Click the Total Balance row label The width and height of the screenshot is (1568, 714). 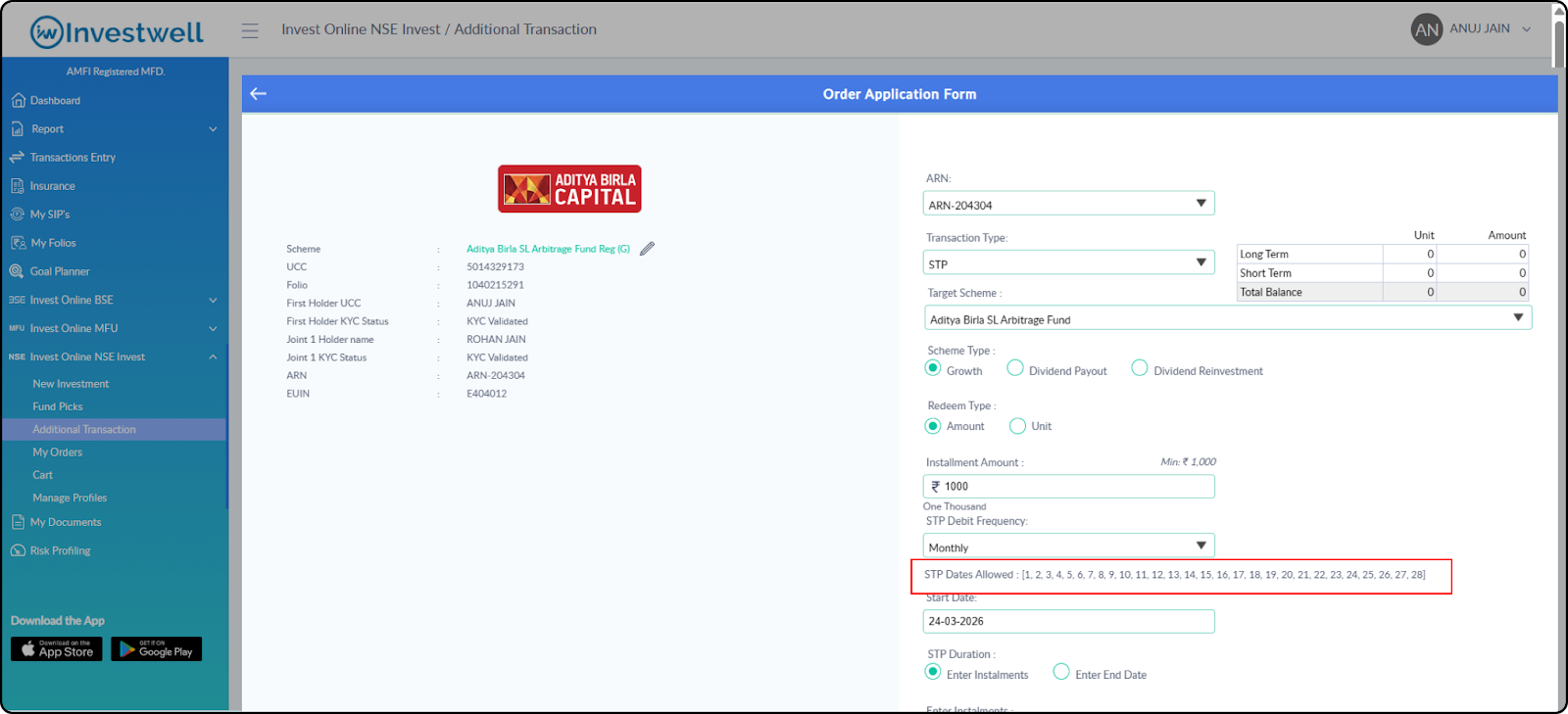click(x=1271, y=292)
